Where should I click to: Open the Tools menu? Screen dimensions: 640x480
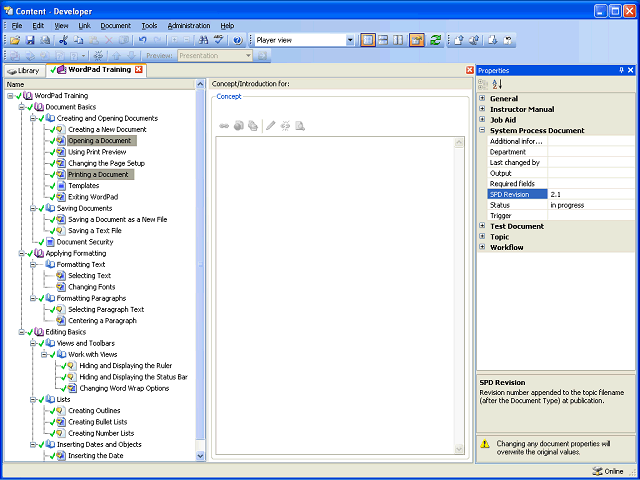tap(149, 26)
